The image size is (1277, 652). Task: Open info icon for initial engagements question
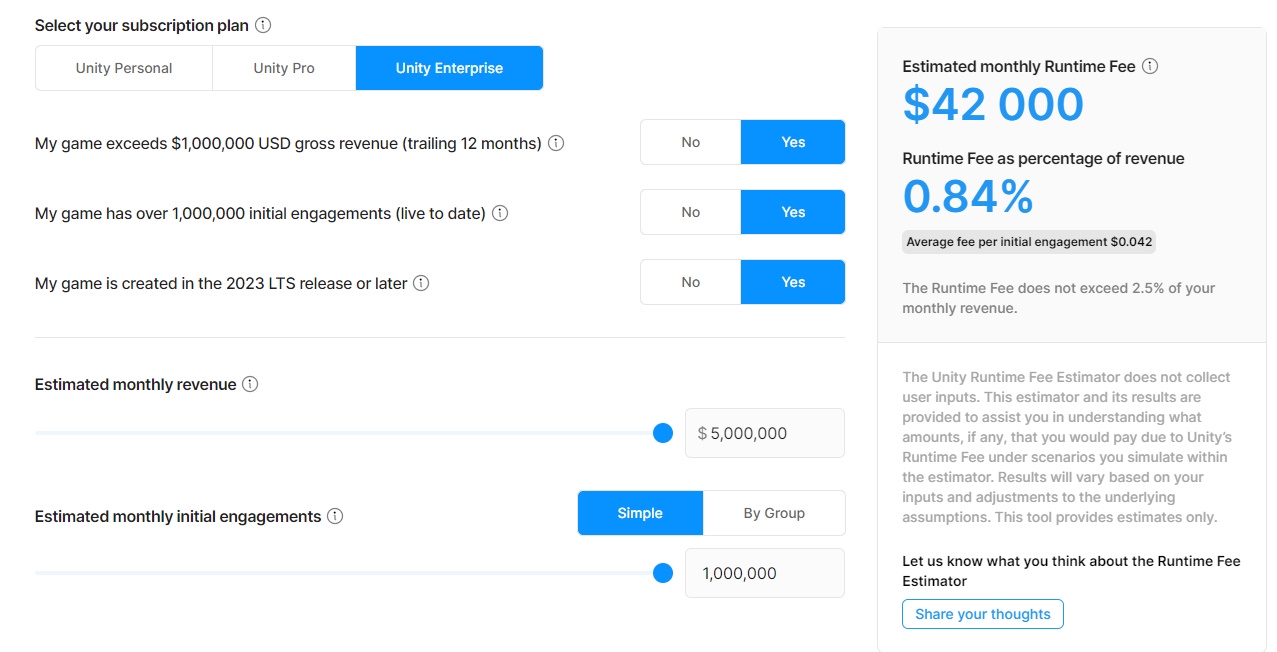500,213
